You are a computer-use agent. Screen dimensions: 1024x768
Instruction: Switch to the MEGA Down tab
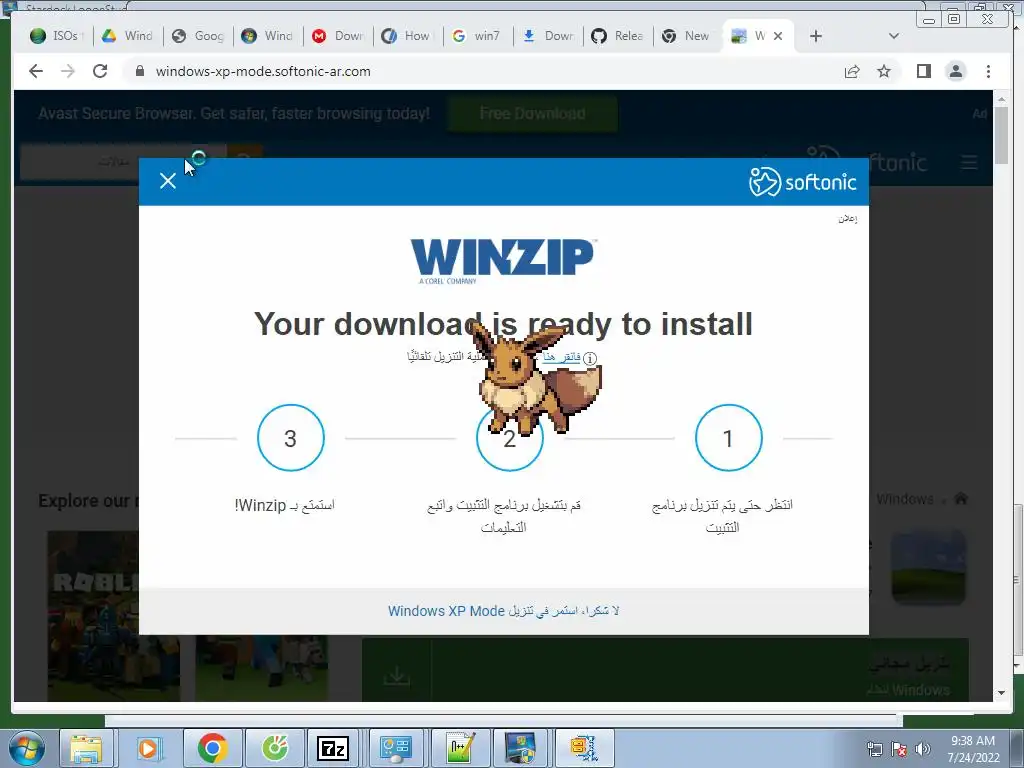(x=339, y=36)
